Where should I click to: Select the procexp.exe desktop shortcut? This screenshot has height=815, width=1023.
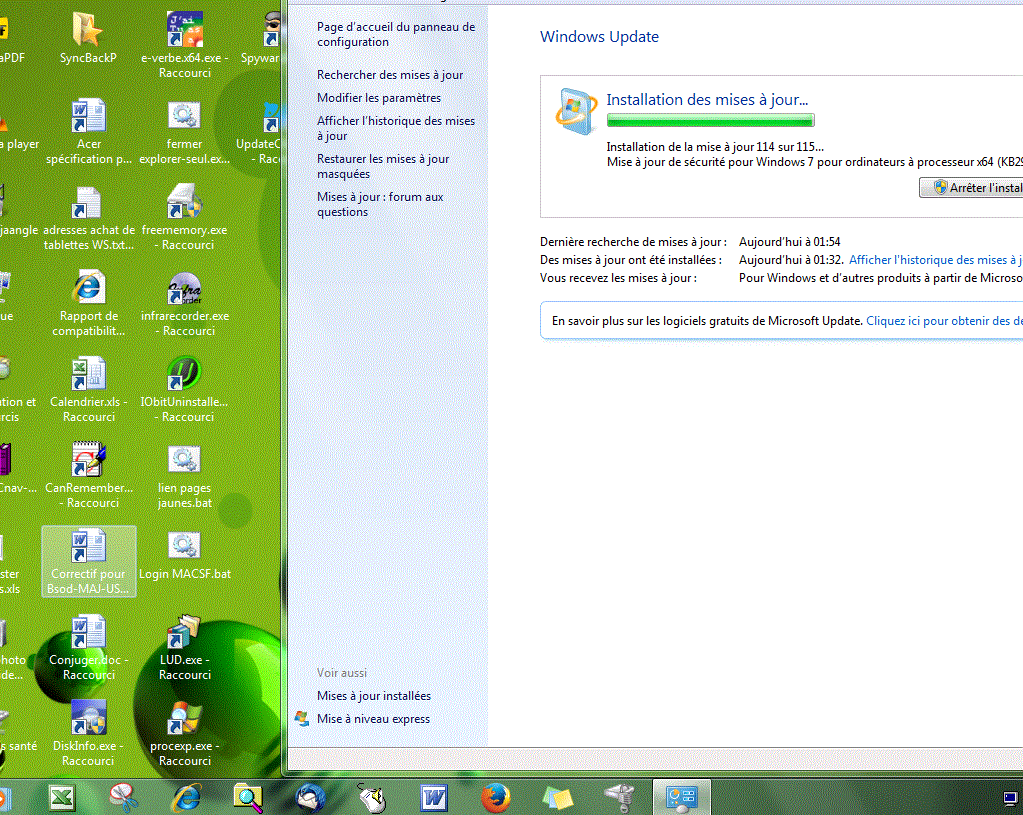(x=185, y=720)
